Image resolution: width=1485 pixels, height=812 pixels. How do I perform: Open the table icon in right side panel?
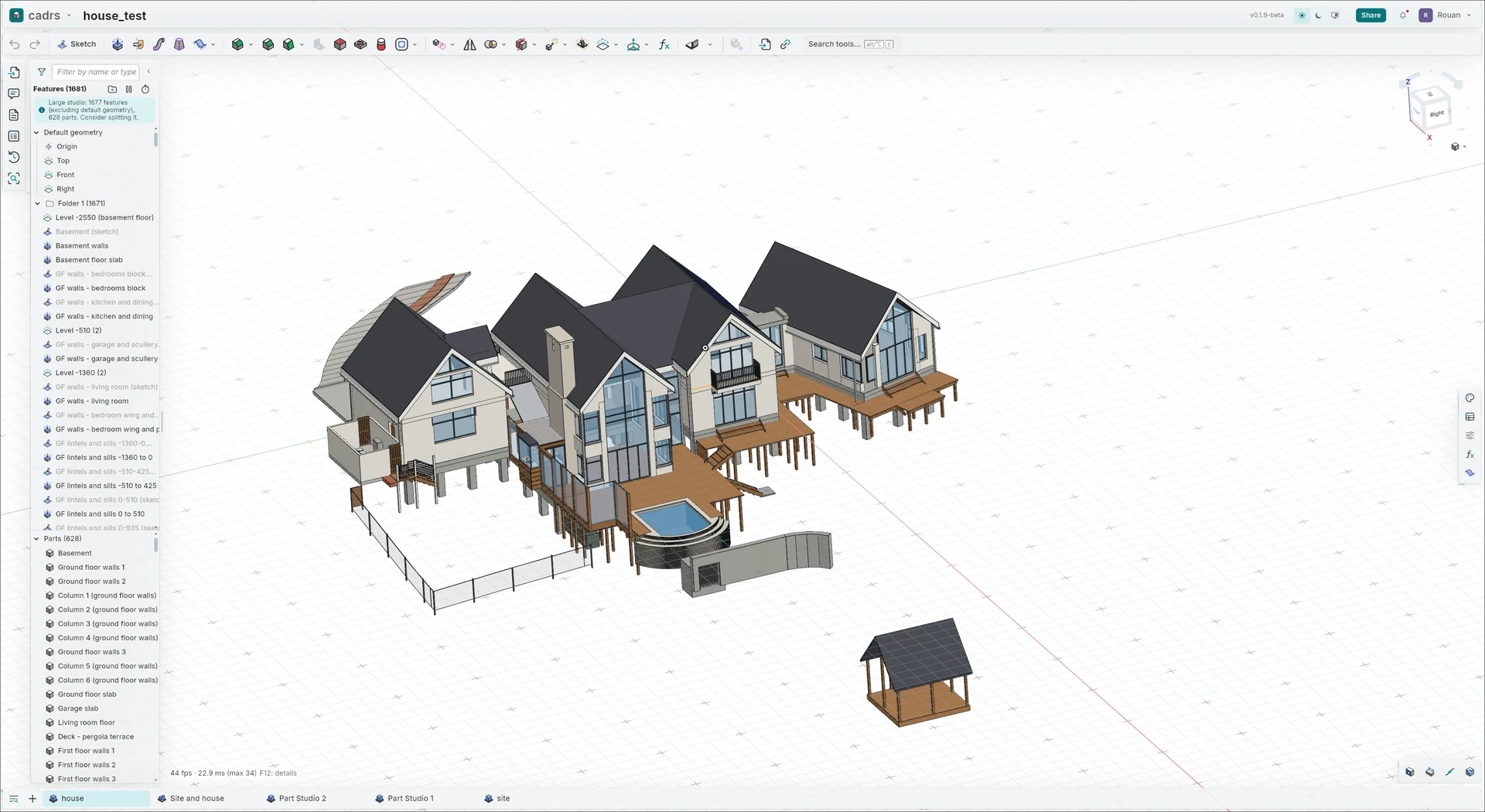tap(1470, 417)
